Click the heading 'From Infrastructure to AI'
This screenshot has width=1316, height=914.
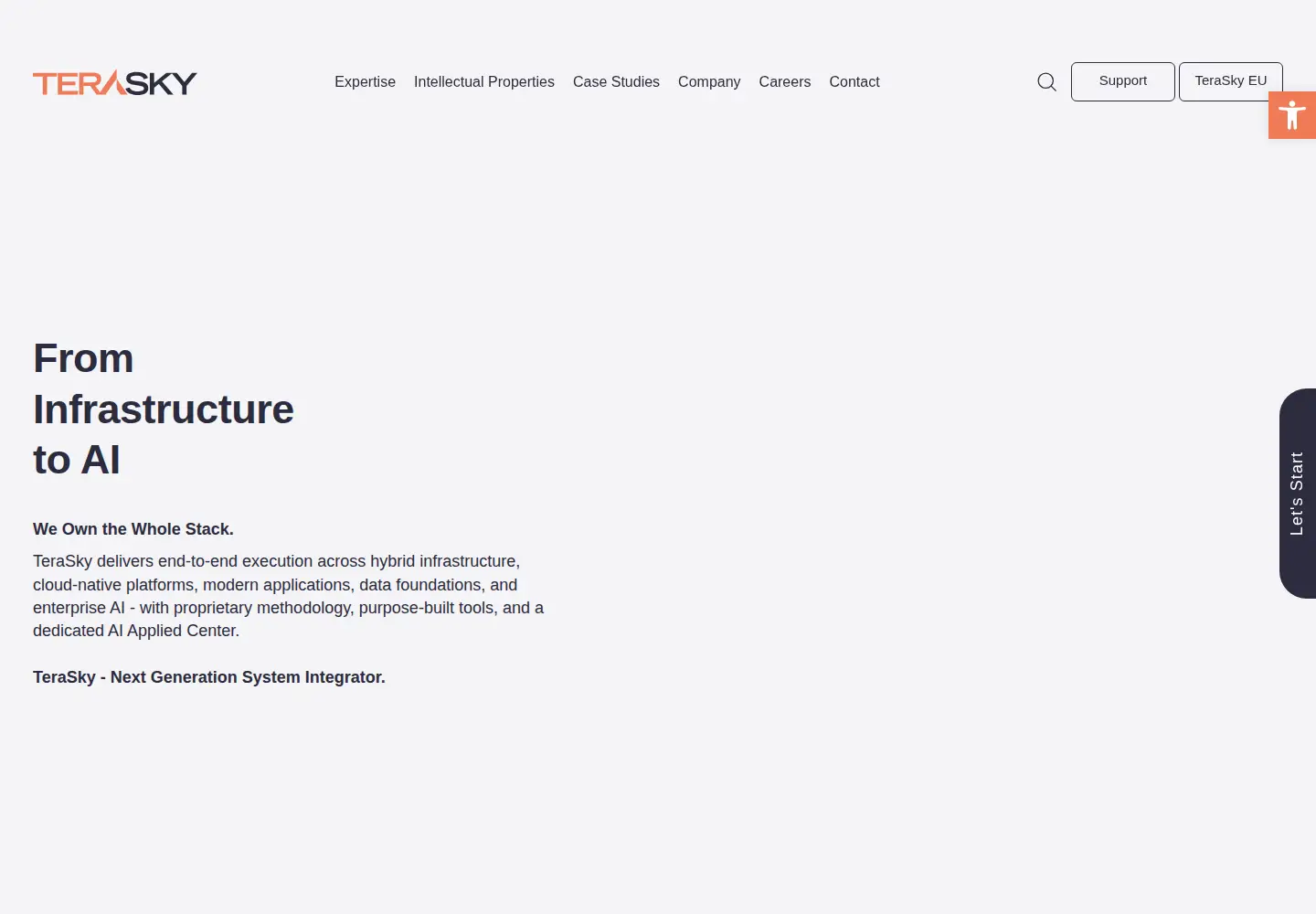tap(164, 409)
